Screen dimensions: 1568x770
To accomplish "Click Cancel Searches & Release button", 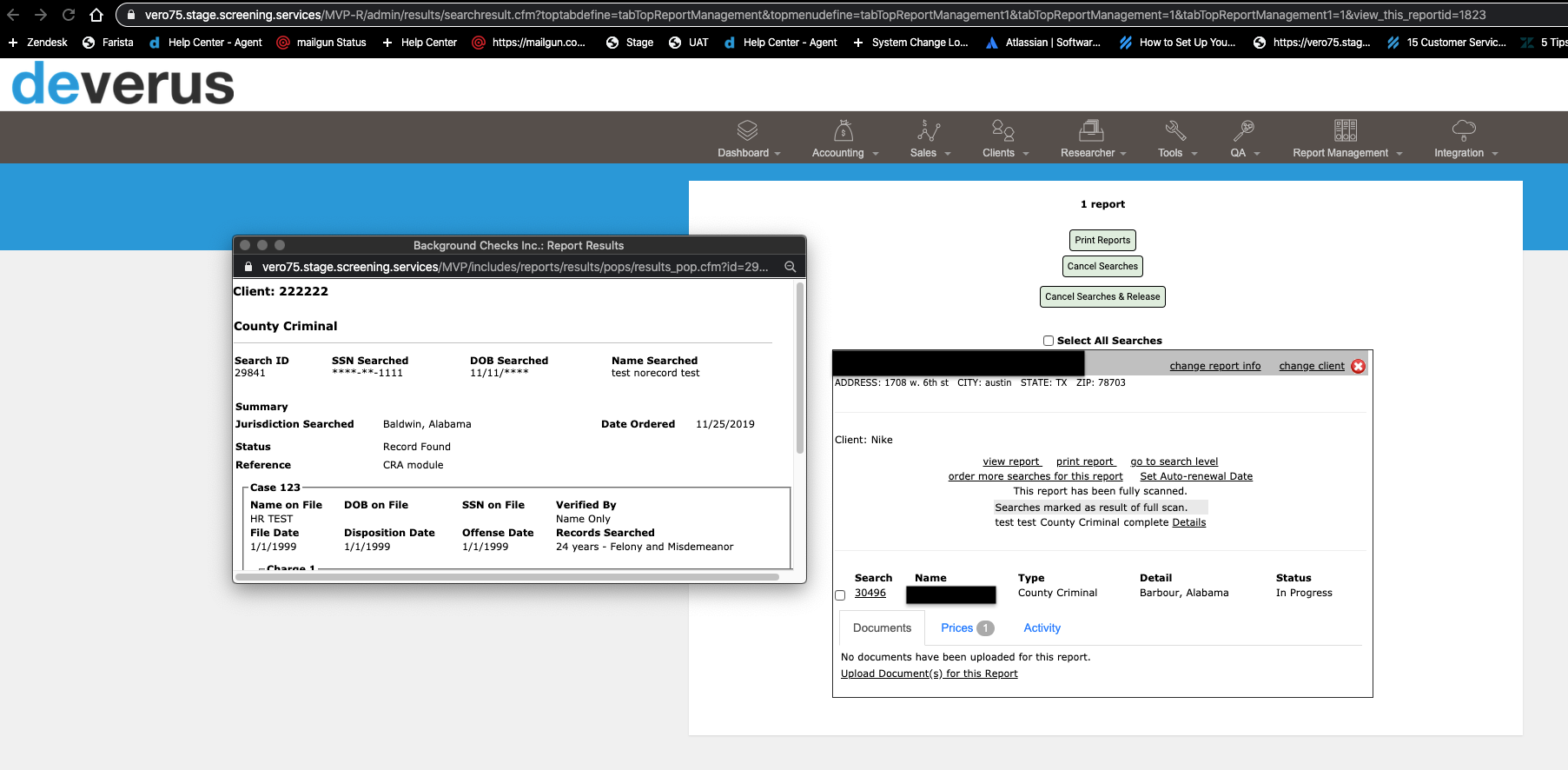I will point(1102,296).
